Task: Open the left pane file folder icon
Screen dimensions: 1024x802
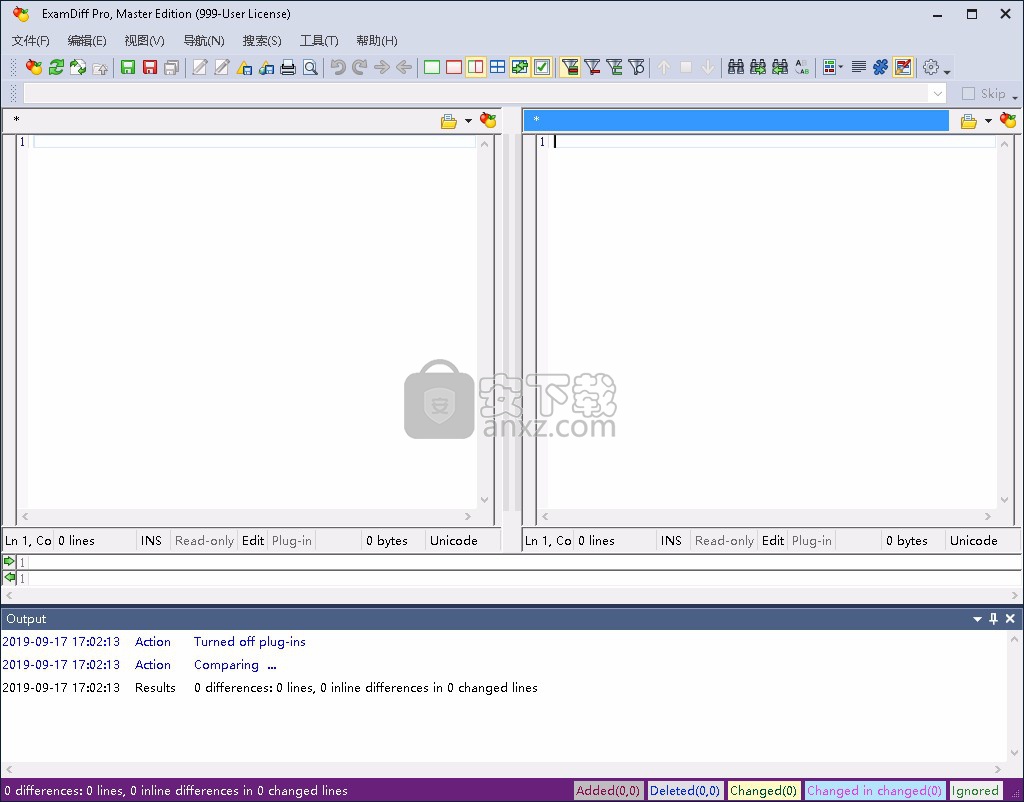Action: coord(449,121)
